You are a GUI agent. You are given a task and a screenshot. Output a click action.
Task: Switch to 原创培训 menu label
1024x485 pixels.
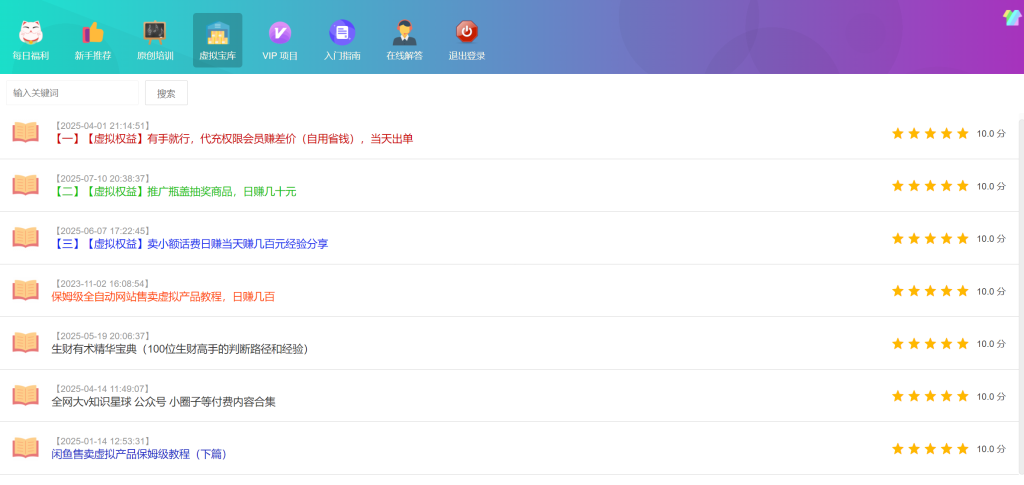(155, 56)
